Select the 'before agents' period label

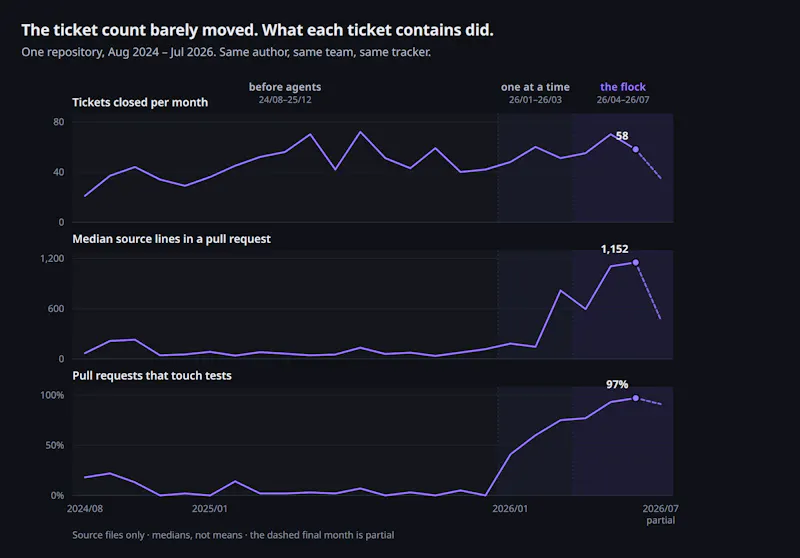tap(285, 87)
